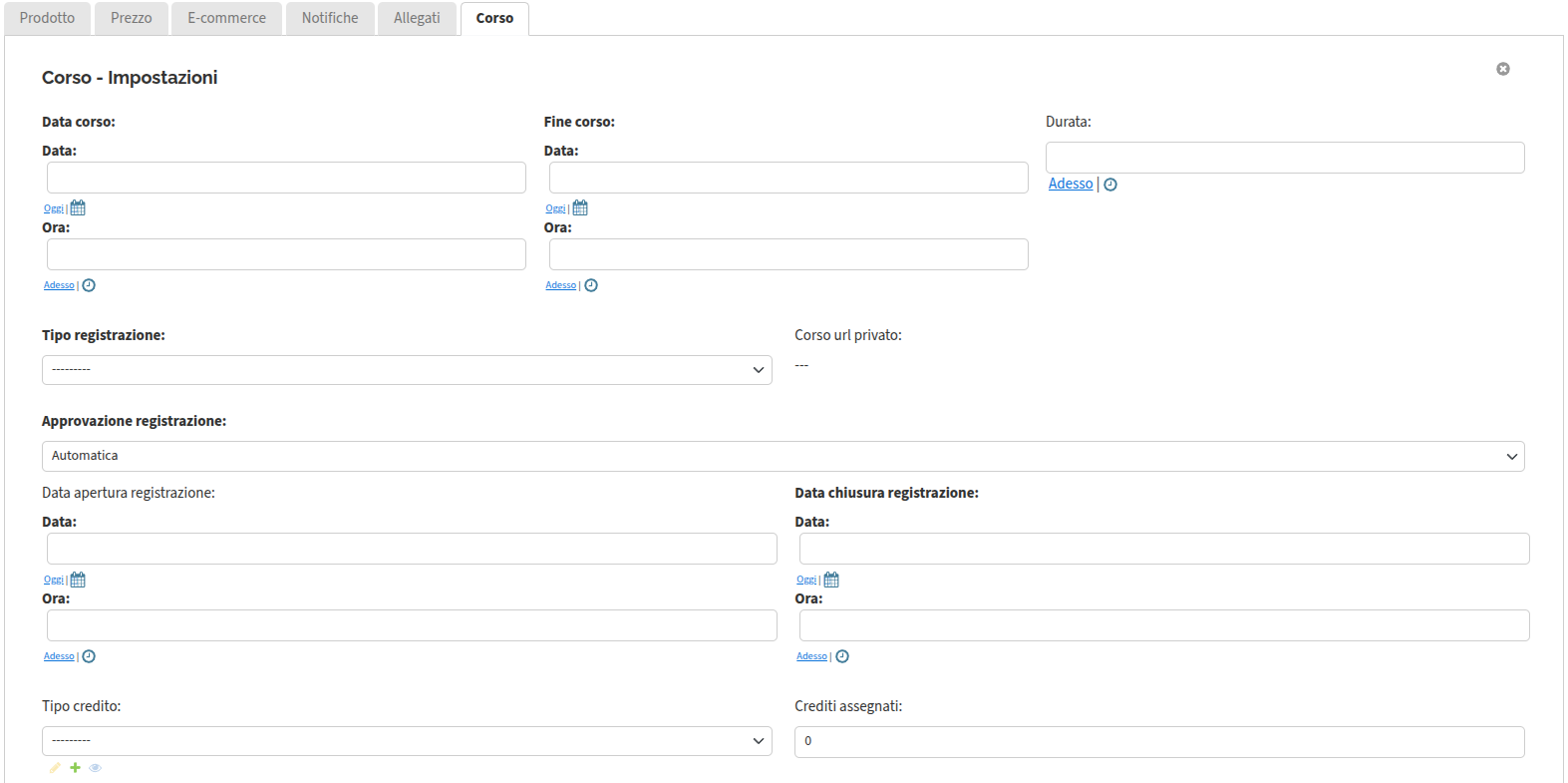
Task: Click Adesso link under Fine corso time
Action: (x=561, y=285)
